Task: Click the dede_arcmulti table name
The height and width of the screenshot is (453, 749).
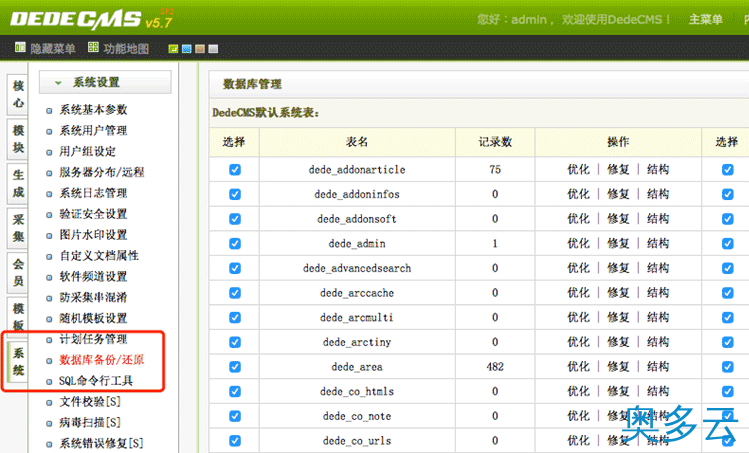Action: click(357, 317)
